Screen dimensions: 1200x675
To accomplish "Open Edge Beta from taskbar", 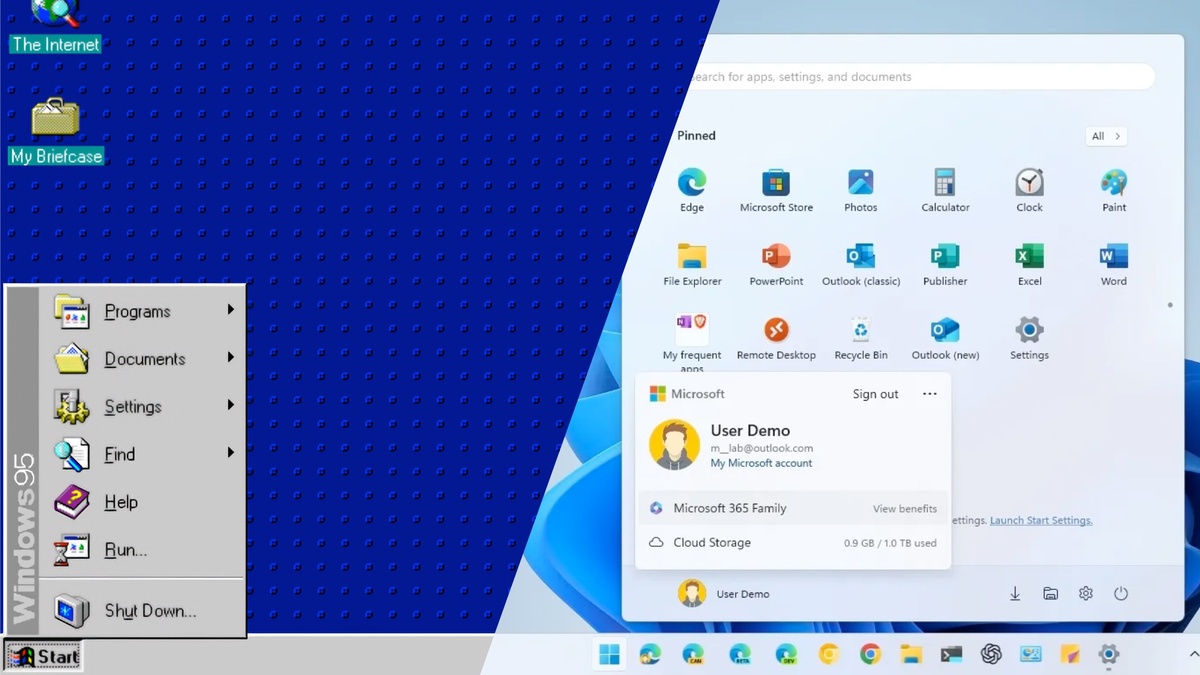I will (x=740, y=654).
